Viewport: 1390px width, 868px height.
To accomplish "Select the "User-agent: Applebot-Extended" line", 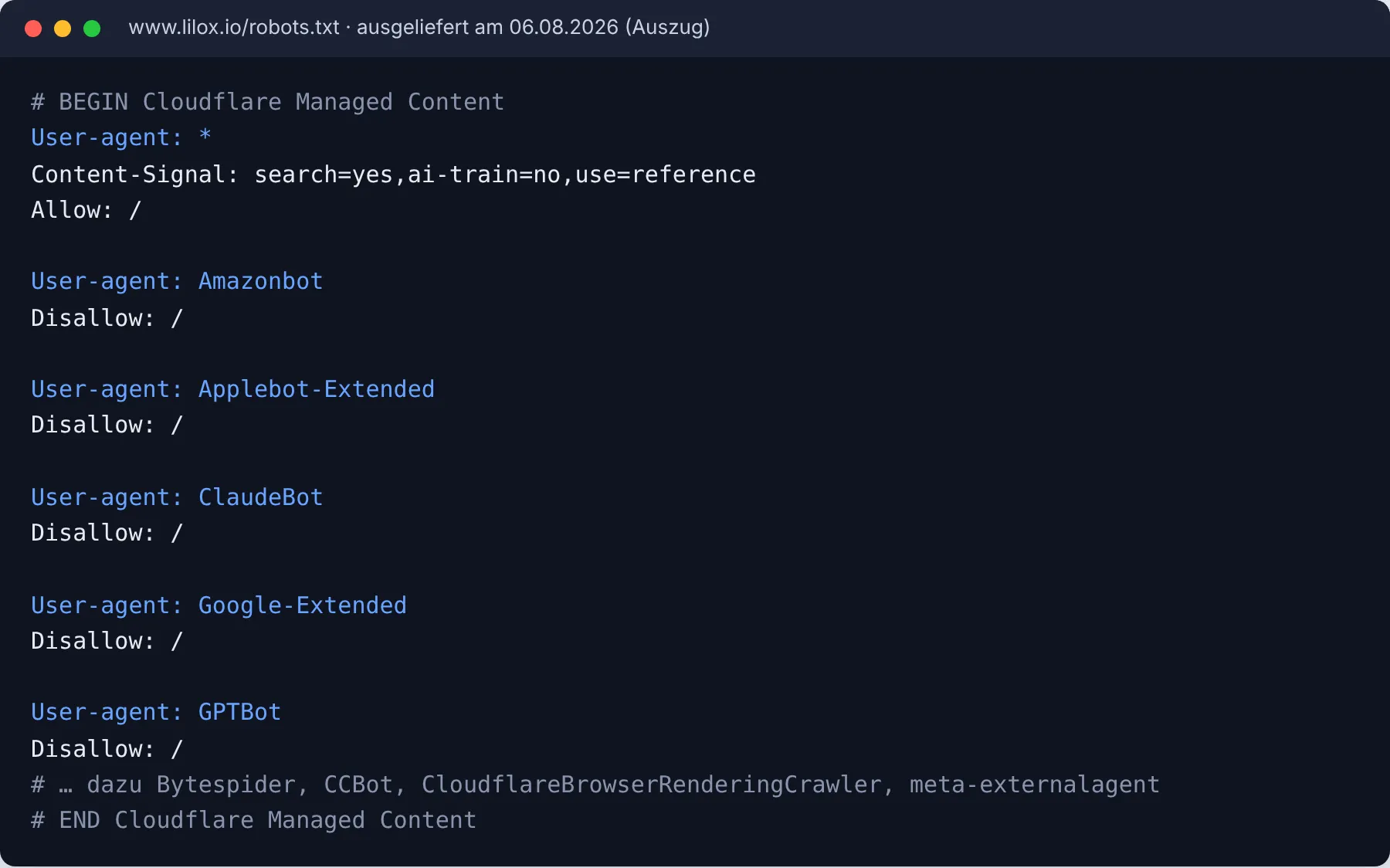I will click(232, 389).
